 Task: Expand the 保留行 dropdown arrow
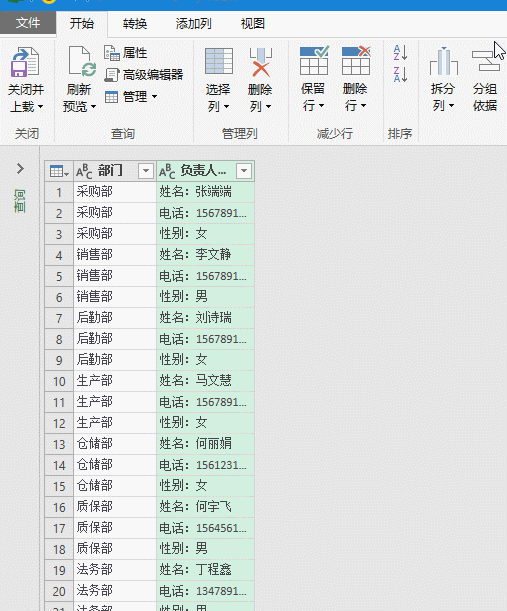tap(322, 105)
